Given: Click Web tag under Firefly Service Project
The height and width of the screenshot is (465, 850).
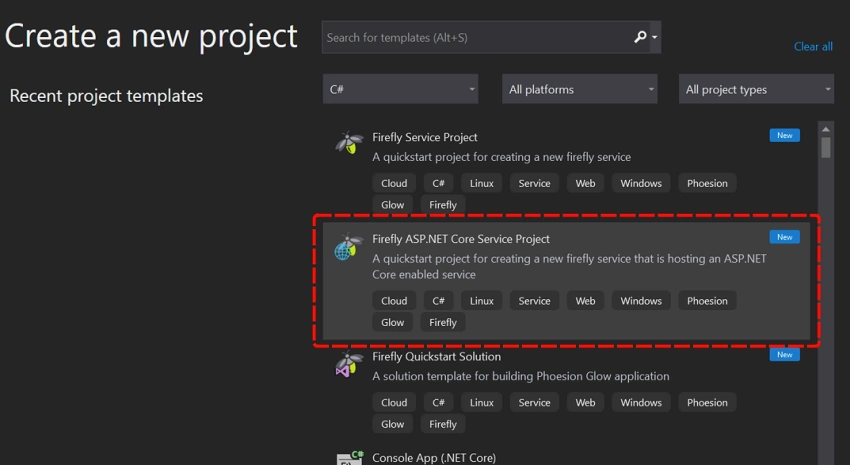Looking at the screenshot, I should 585,183.
